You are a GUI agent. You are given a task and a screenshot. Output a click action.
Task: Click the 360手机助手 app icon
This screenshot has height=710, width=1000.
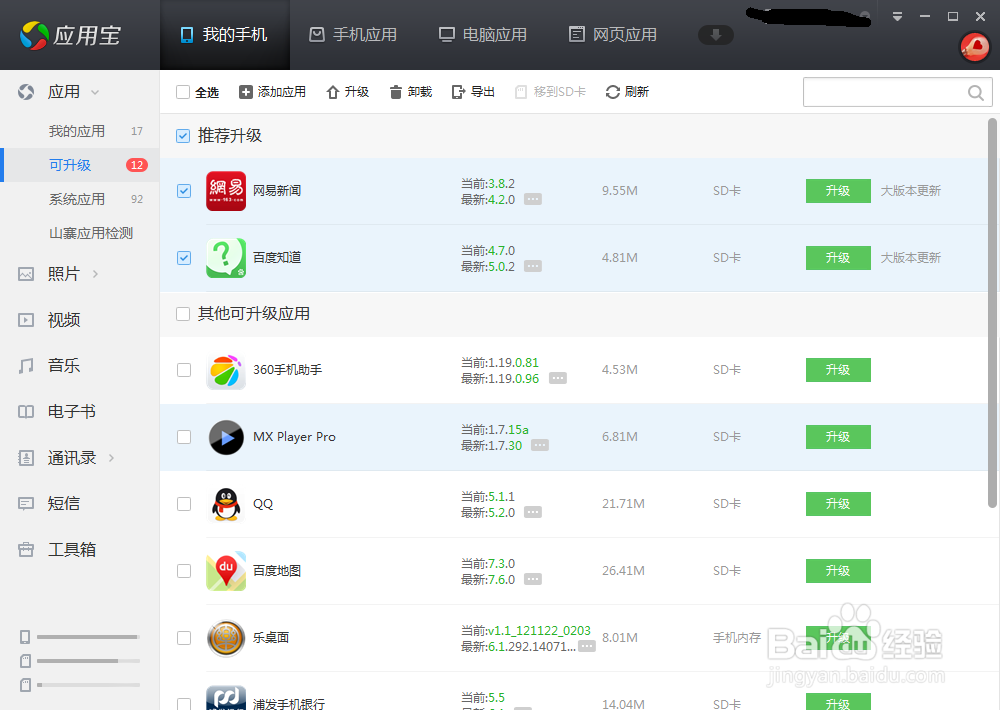226,370
